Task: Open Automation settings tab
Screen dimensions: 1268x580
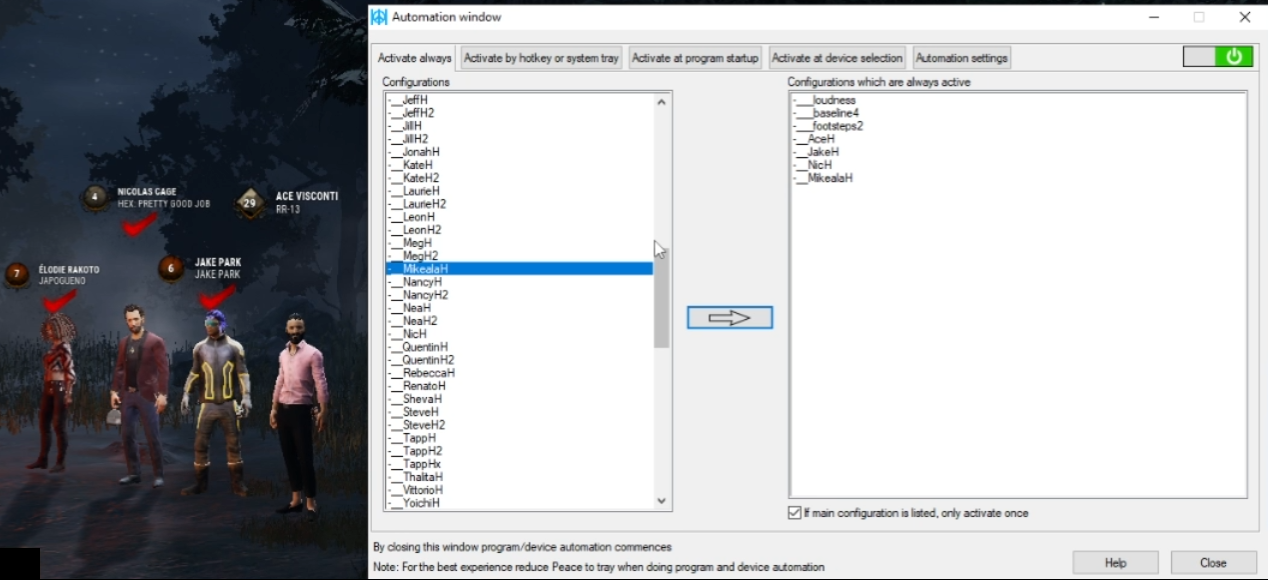Action: coord(961,58)
